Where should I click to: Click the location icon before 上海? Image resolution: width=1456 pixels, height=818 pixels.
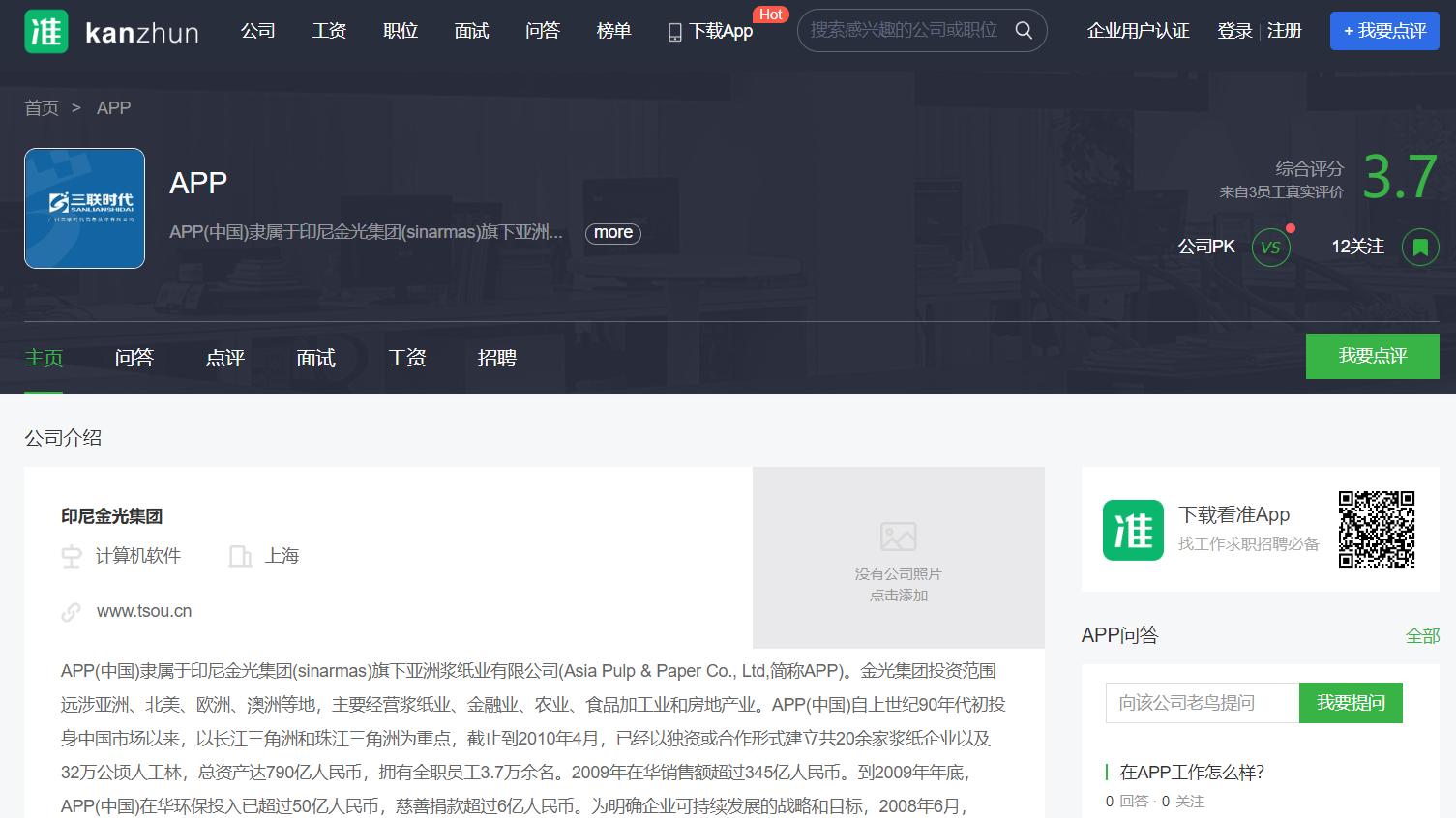pyautogui.click(x=239, y=555)
